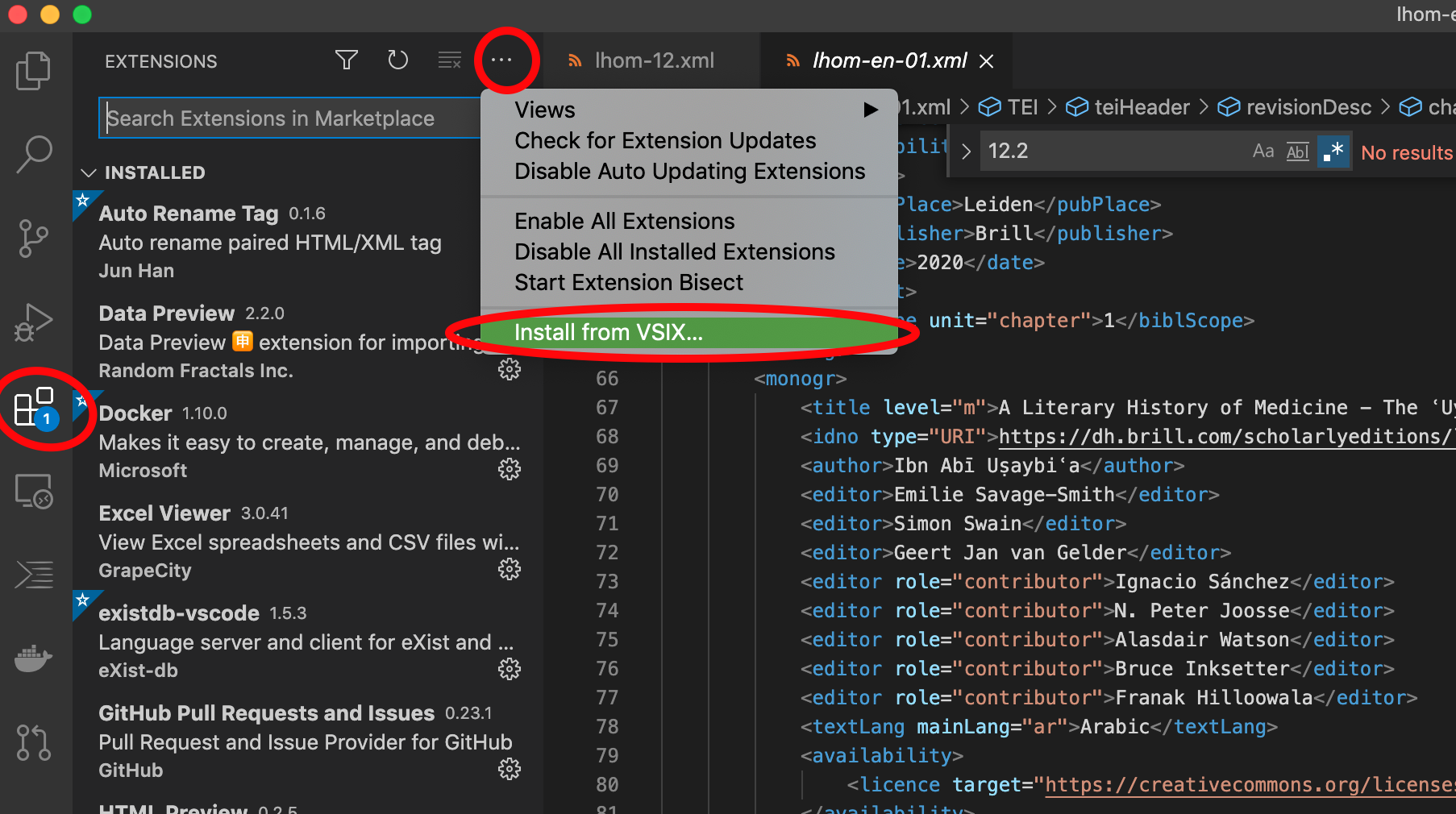Select the Docker extension entry
The height and width of the screenshot is (814, 1456).
coord(307,442)
